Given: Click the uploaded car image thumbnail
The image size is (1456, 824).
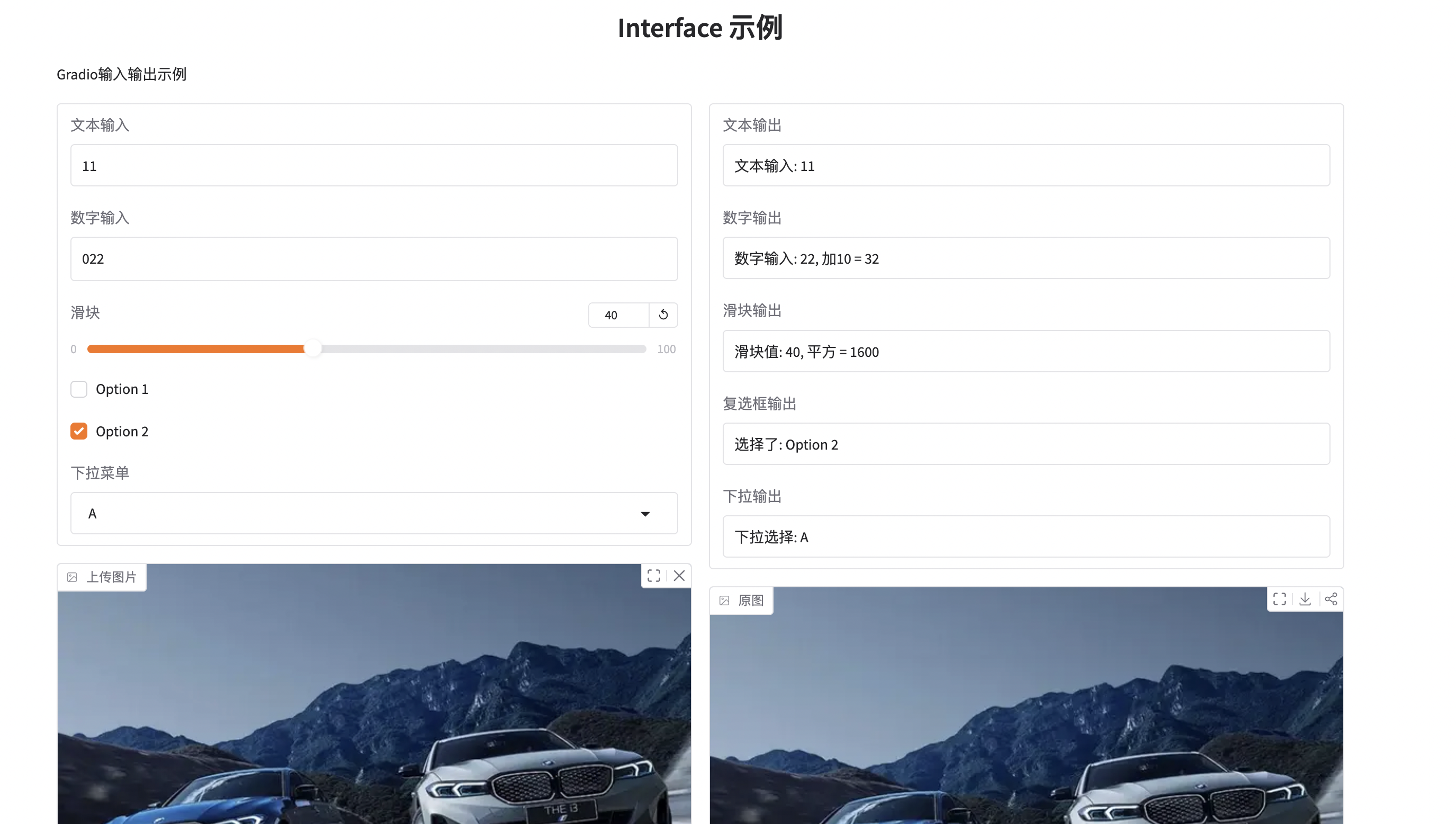Looking at the screenshot, I should 373,707.
